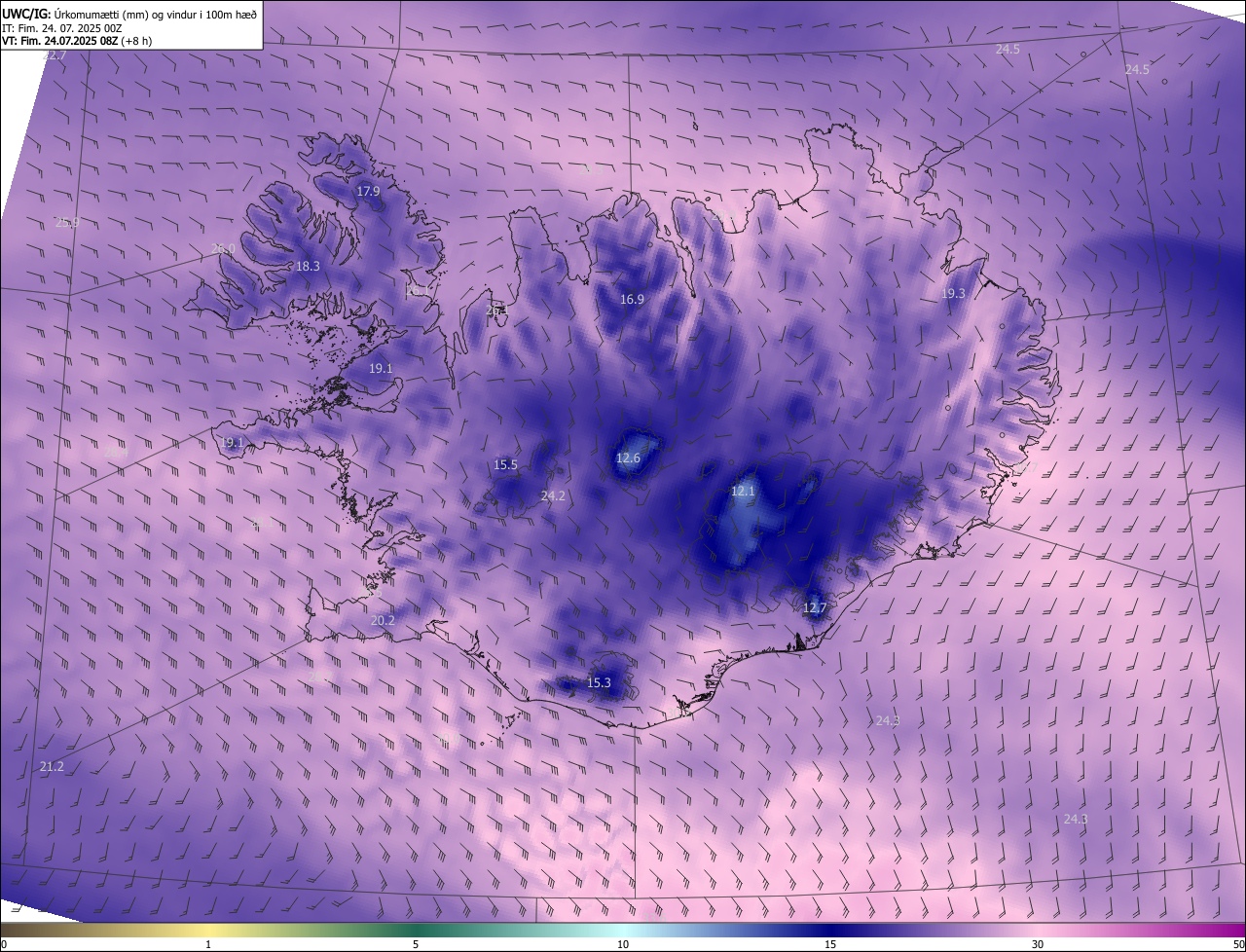Click the colour scale tick labelled 10
This screenshot has width=1246, height=952.
click(x=623, y=944)
